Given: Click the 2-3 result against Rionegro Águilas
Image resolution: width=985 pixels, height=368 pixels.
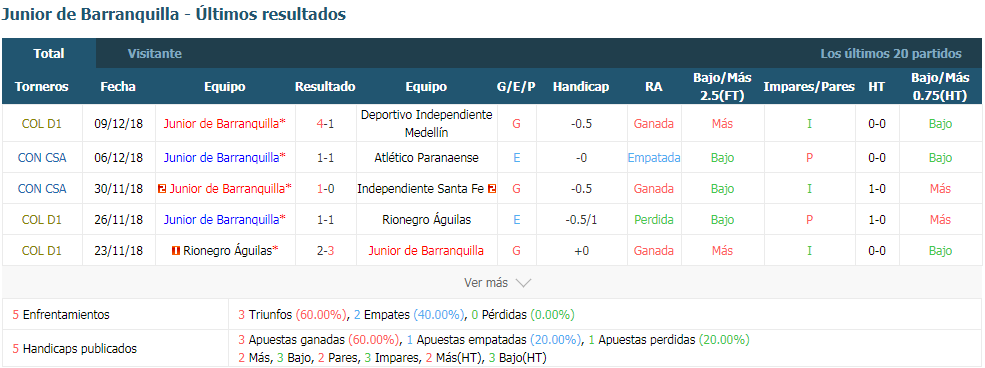Looking at the screenshot, I should pyautogui.click(x=325, y=251).
